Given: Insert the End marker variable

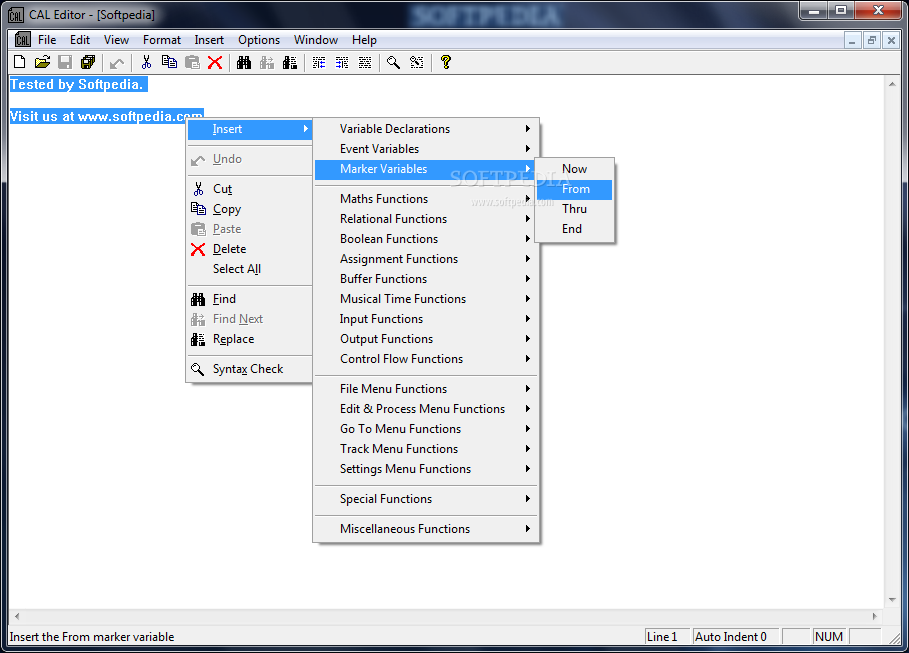Looking at the screenshot, I should [575, 229].
